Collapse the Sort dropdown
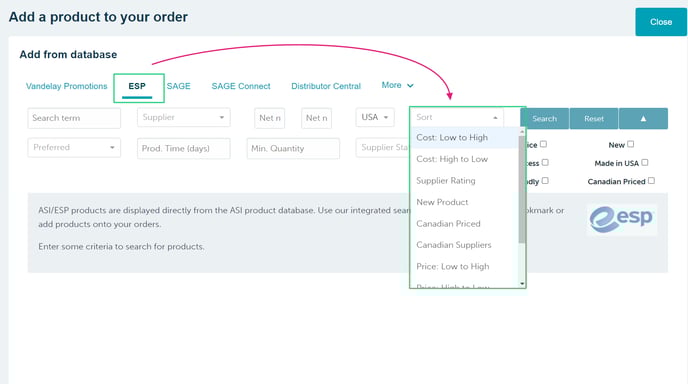Viewport: 688px width, 384px height. click(x=457, y=117)
